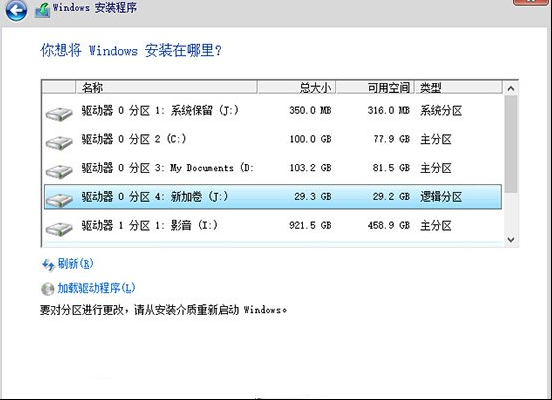The width and height of the screenshot is (552, 400).
Task: Select row 驱动器 0 分区 2 (C:)
Action: [x=273, y=139]
